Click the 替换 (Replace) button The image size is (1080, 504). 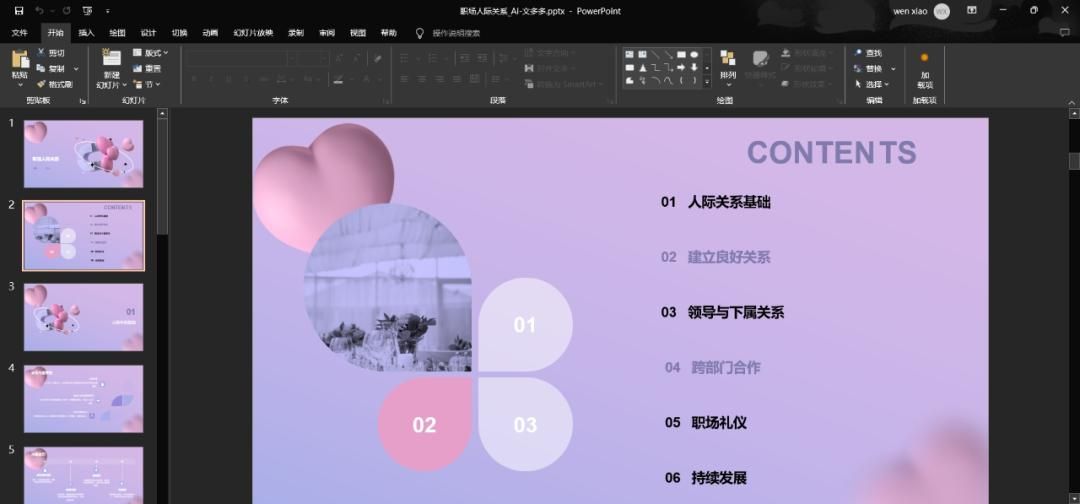(868, 69)
